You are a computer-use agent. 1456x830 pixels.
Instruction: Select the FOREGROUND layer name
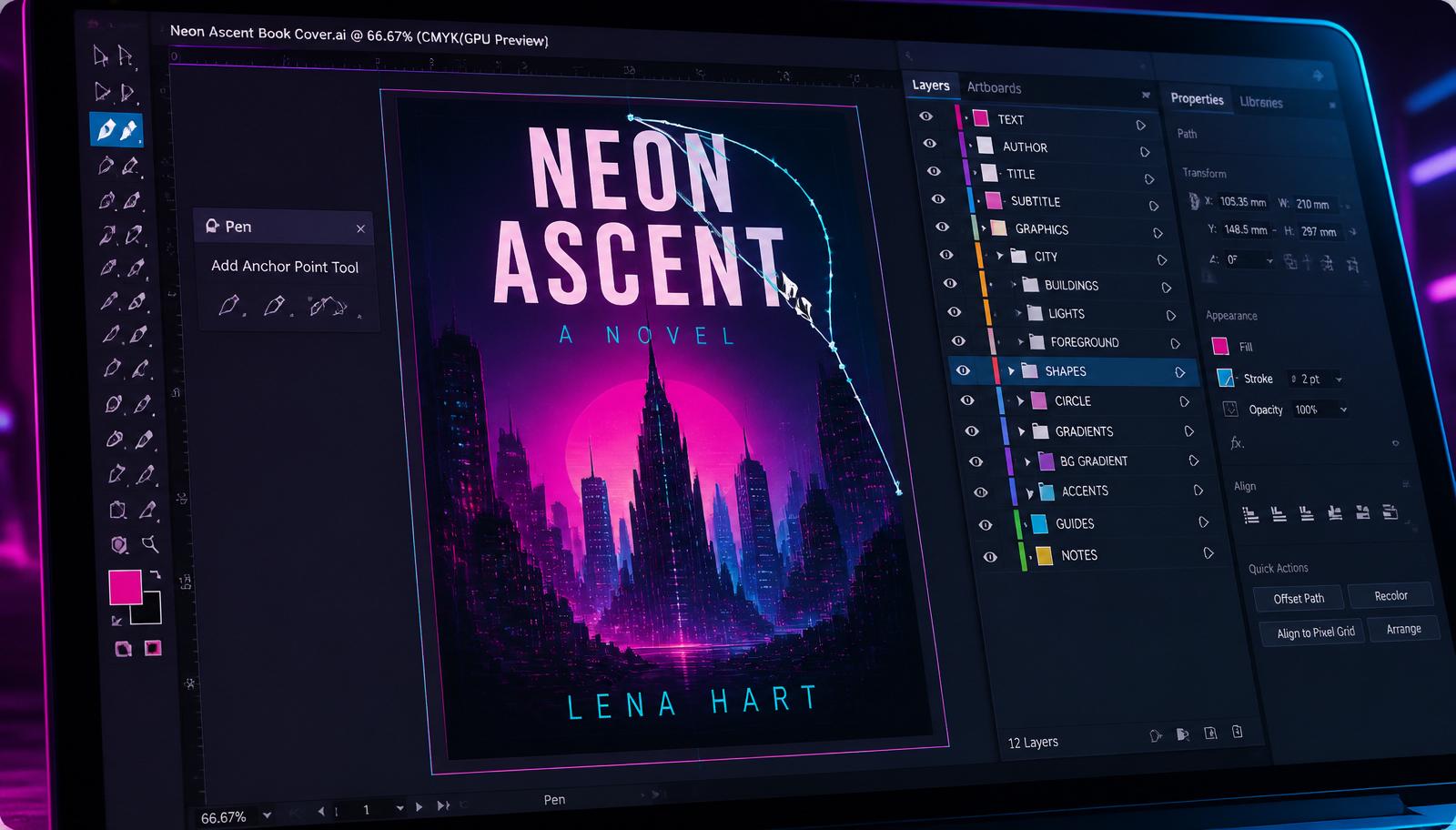[x=1084, y=342]
